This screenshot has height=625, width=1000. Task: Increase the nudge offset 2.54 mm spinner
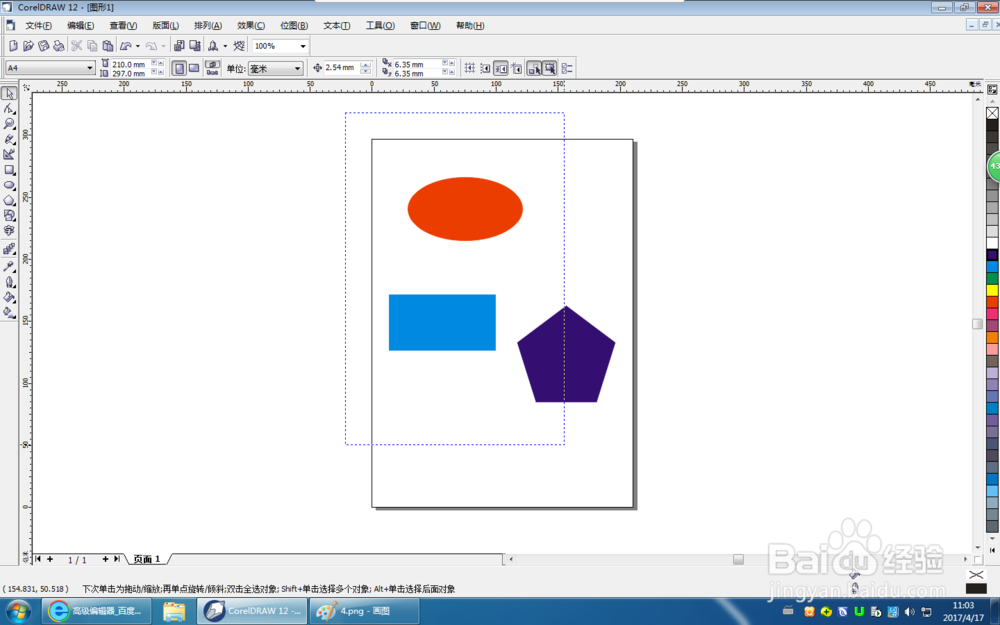coord(365,64)
